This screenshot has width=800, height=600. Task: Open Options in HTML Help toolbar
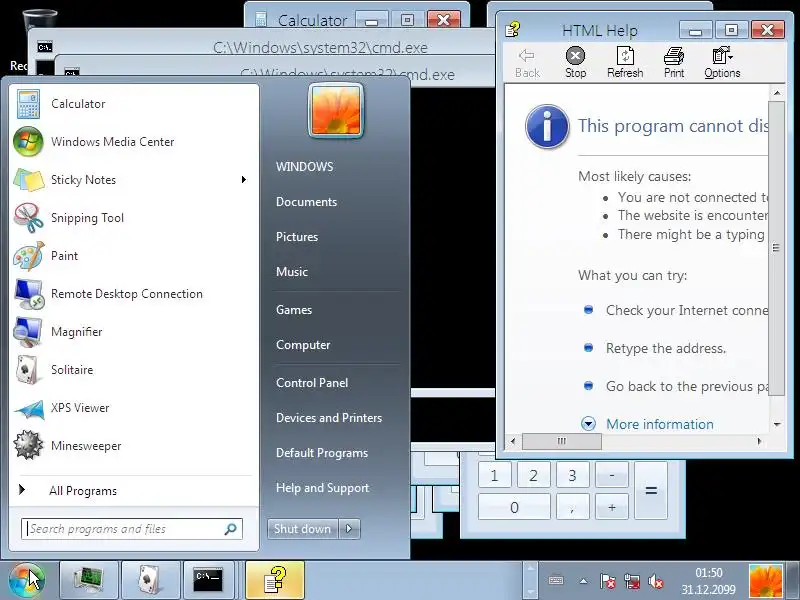click(x=722, y=63)
